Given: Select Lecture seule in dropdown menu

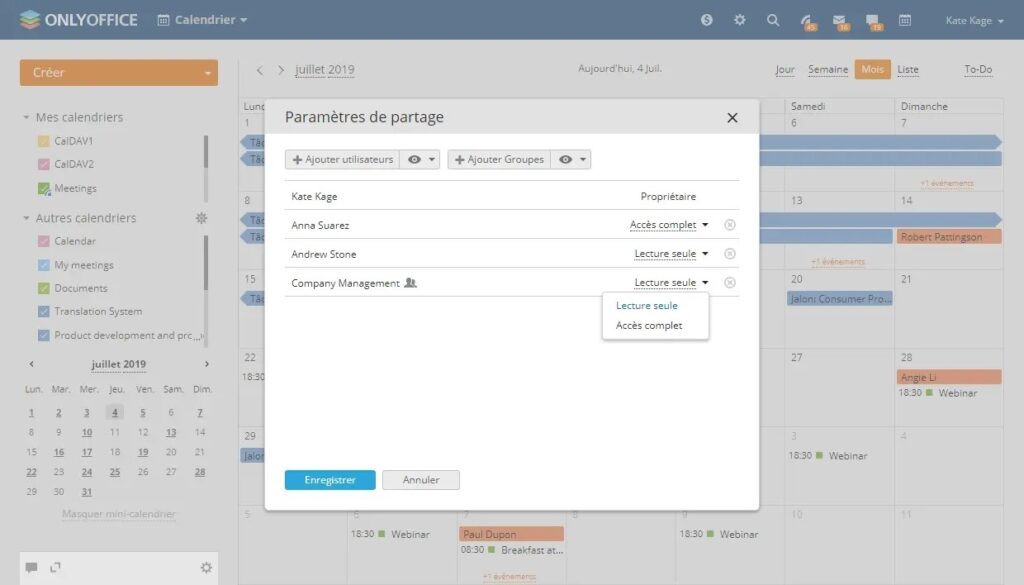Looking at the screenshot, I should (x=647, y=306).
